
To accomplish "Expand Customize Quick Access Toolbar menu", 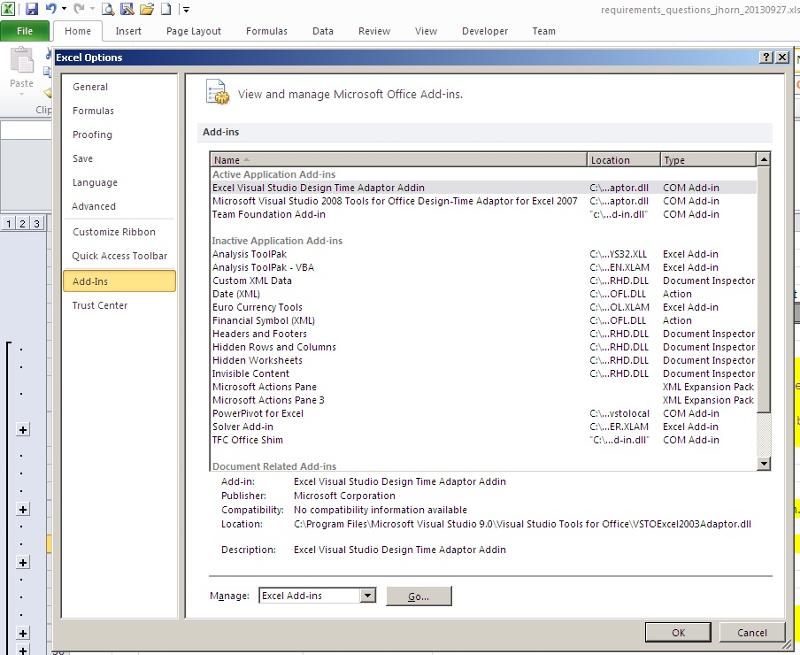I will 186,9.
